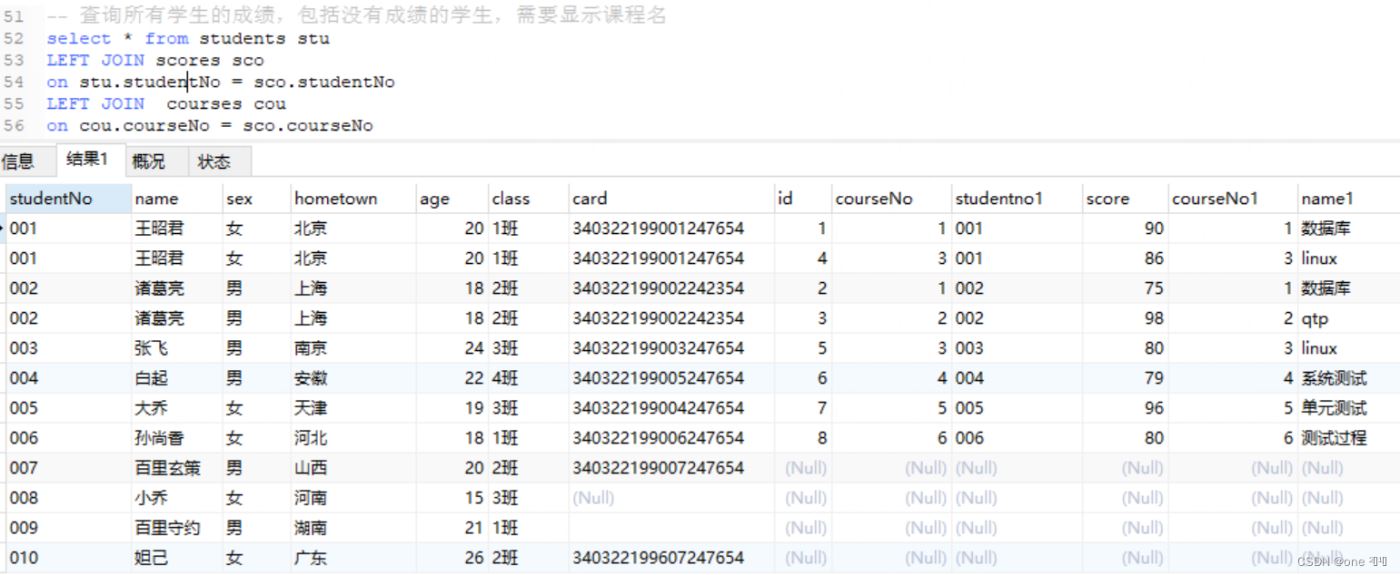Select card cell 340322199607247654
This screenshot has height=575, width=1400.
(658, 558)
